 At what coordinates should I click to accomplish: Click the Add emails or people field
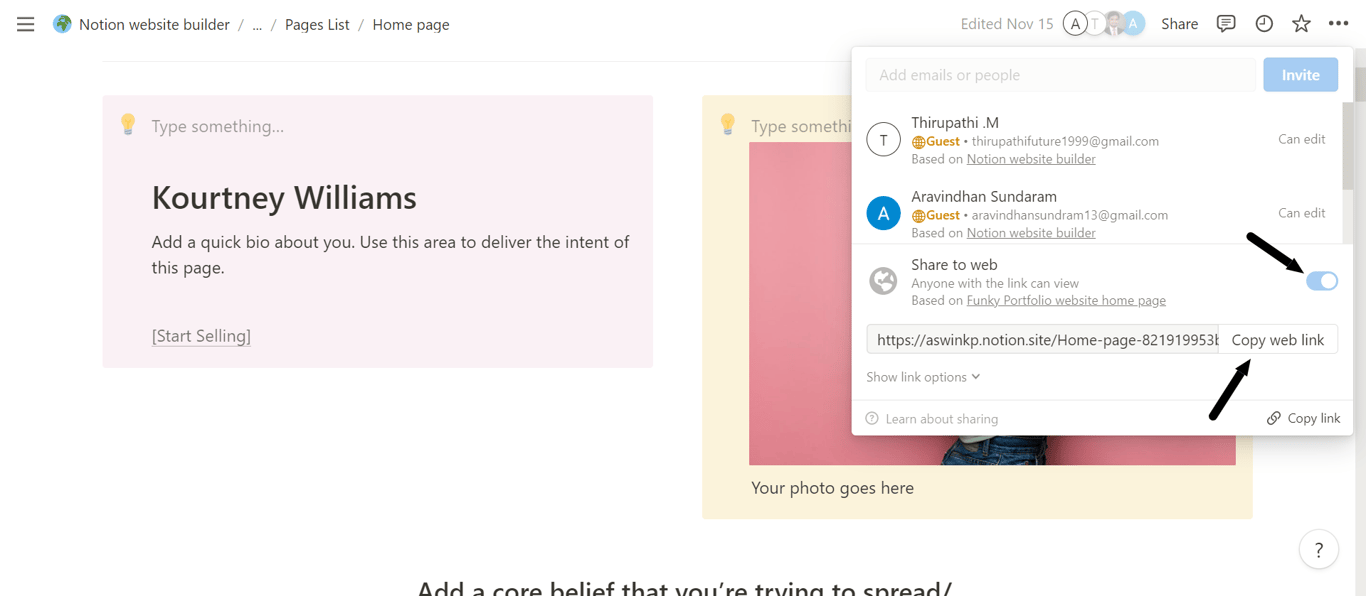click(1060, 75)
